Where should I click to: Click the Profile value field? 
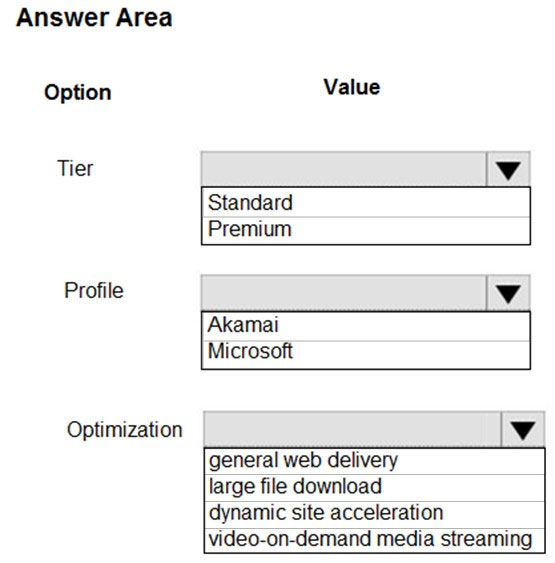tap(344, 293)
